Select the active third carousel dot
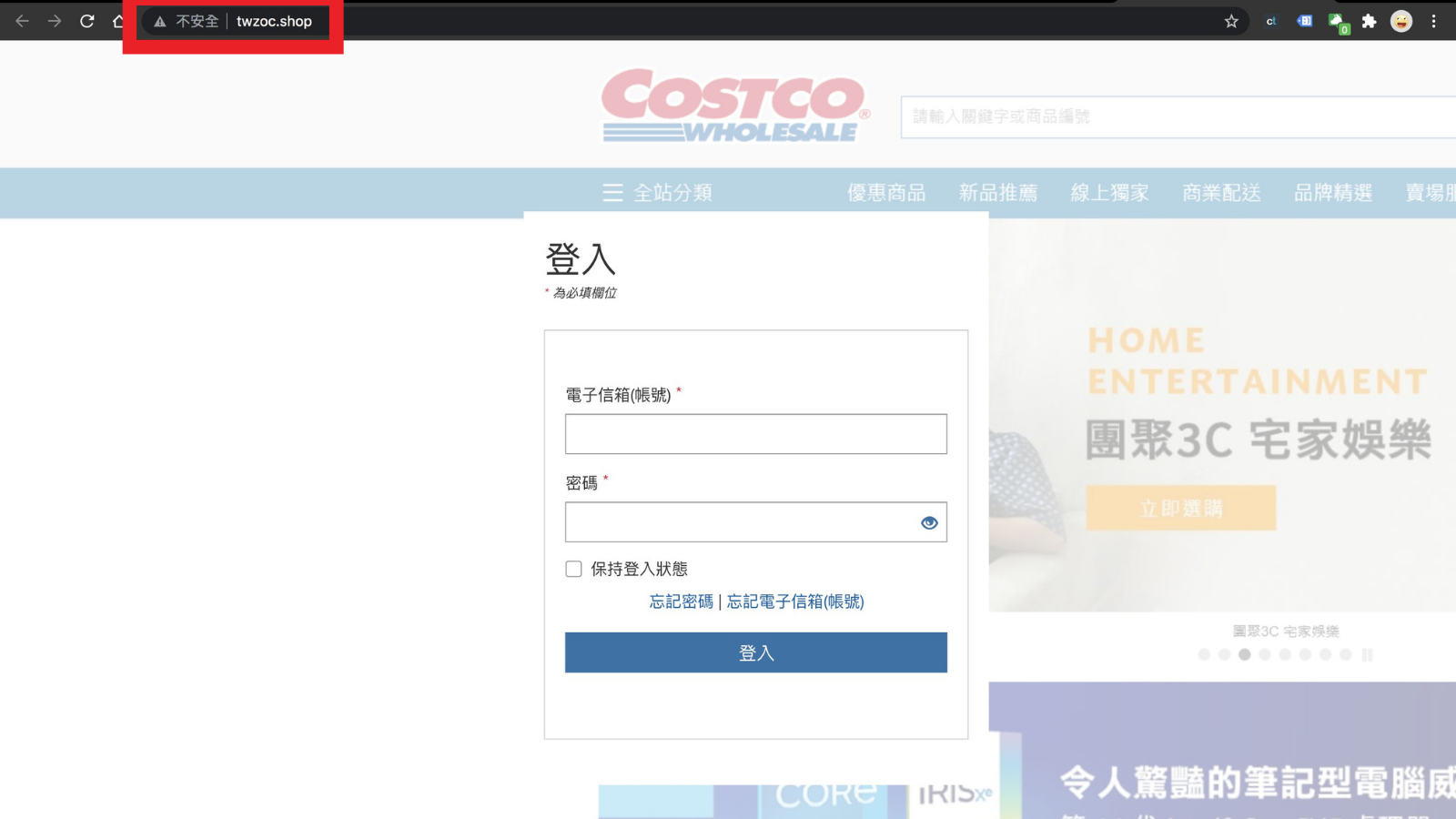Image resolution: width=1456 pixels, height=819 pixels. [1244, 654]
